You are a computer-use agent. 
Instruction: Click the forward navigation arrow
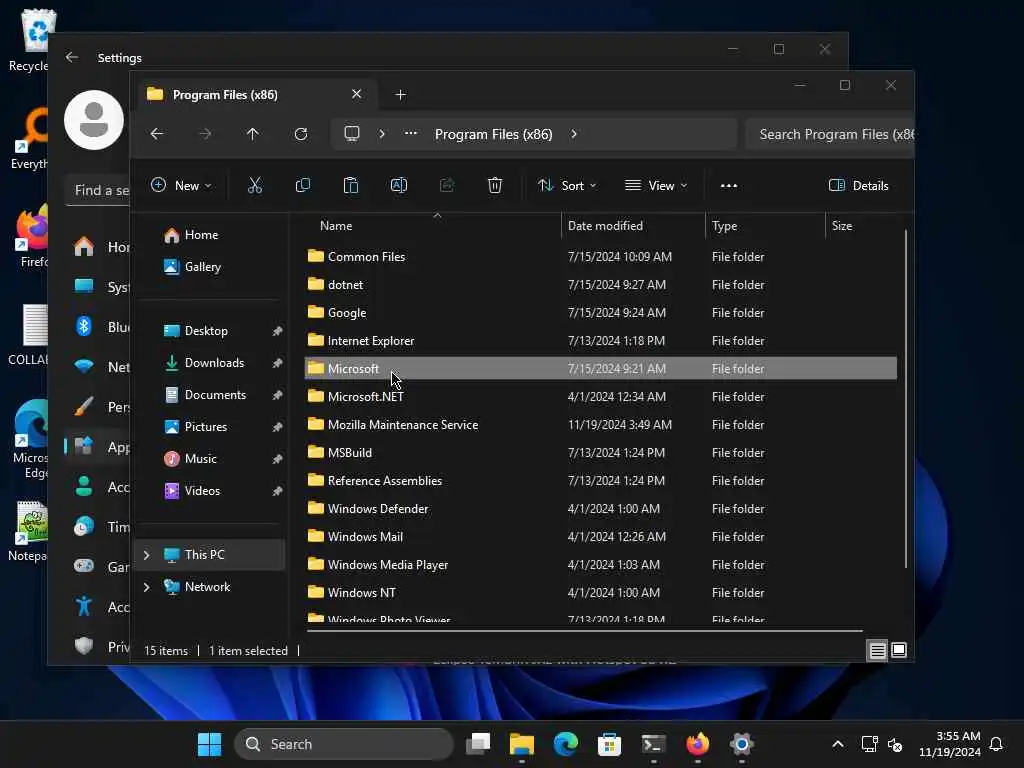click(205, 134)
